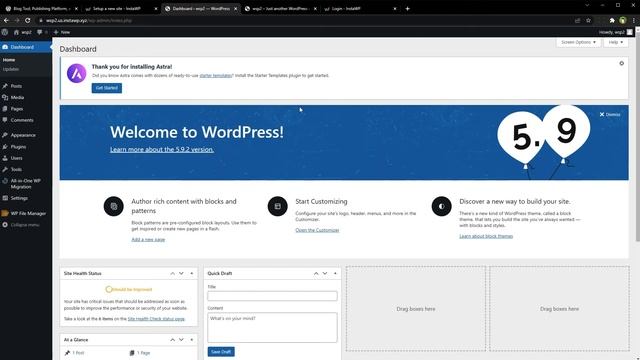Open the Customizer link

click(x=317, y=230)
